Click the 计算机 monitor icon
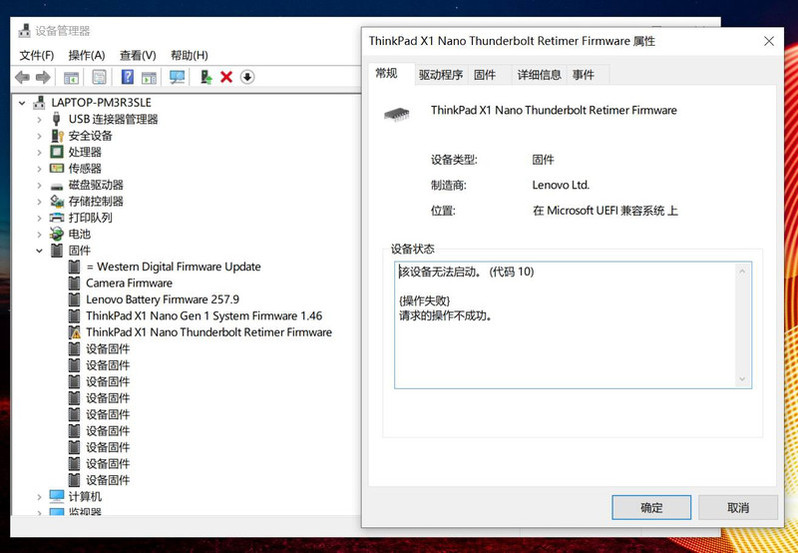 click(57, 496)
